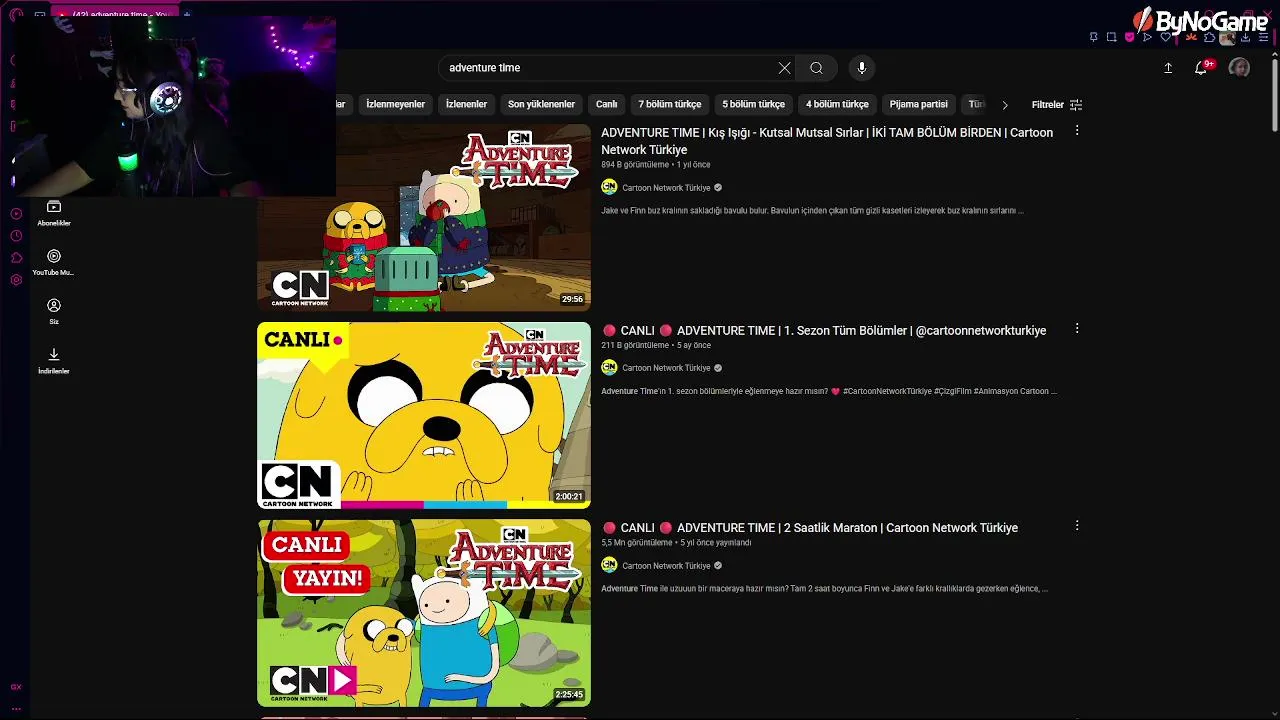Viewport: 1280px width, 720px height.
Task: Bookmark the page with the heart icon
Action: (1166, 37)
